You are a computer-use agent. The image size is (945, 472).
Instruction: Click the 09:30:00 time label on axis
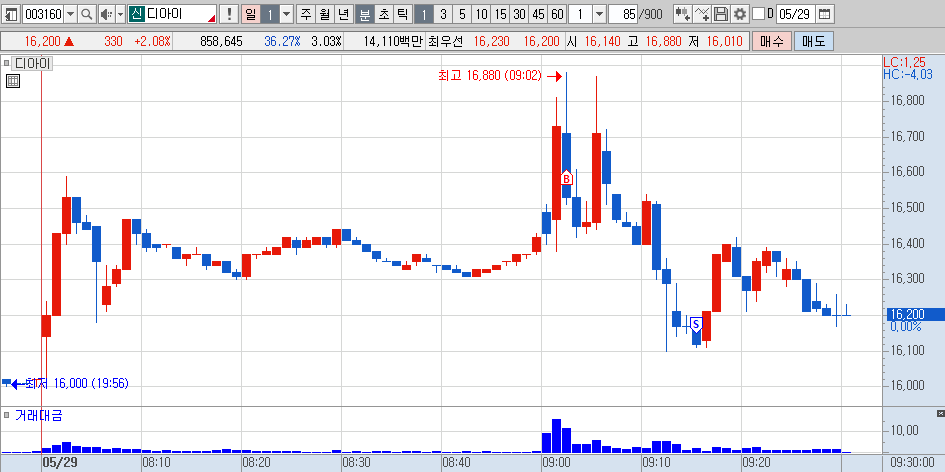(x=912, y=463)
